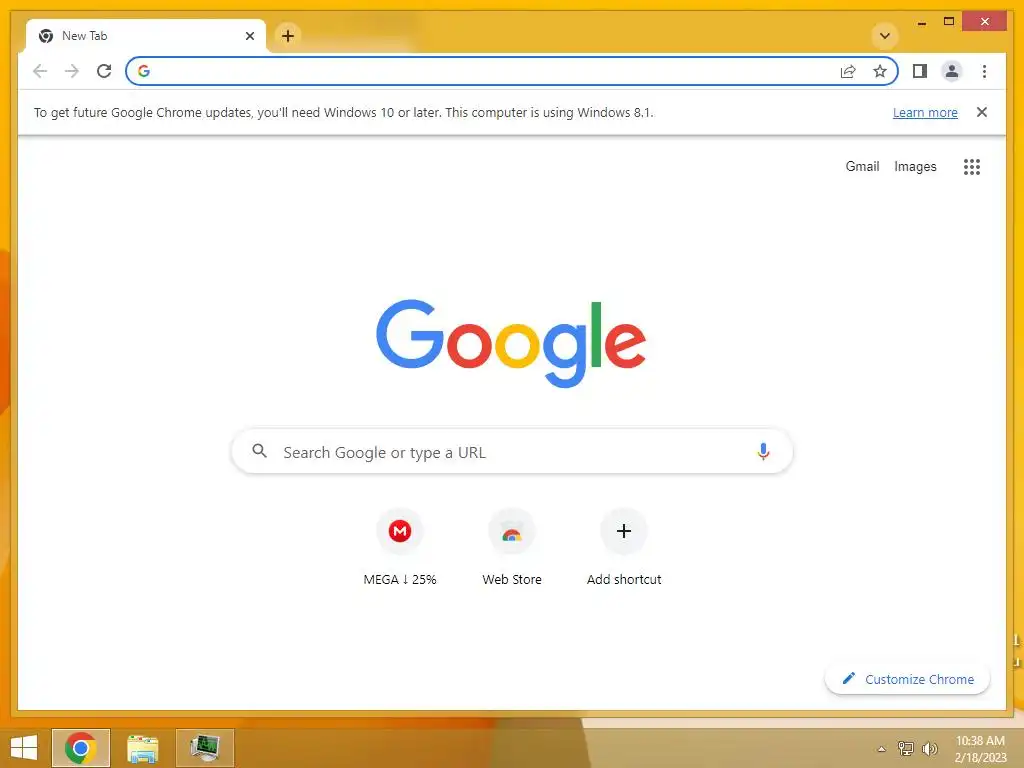Open the taskbar clock and date
This screenshot has height=768, width=1024.
click(980, 749)
